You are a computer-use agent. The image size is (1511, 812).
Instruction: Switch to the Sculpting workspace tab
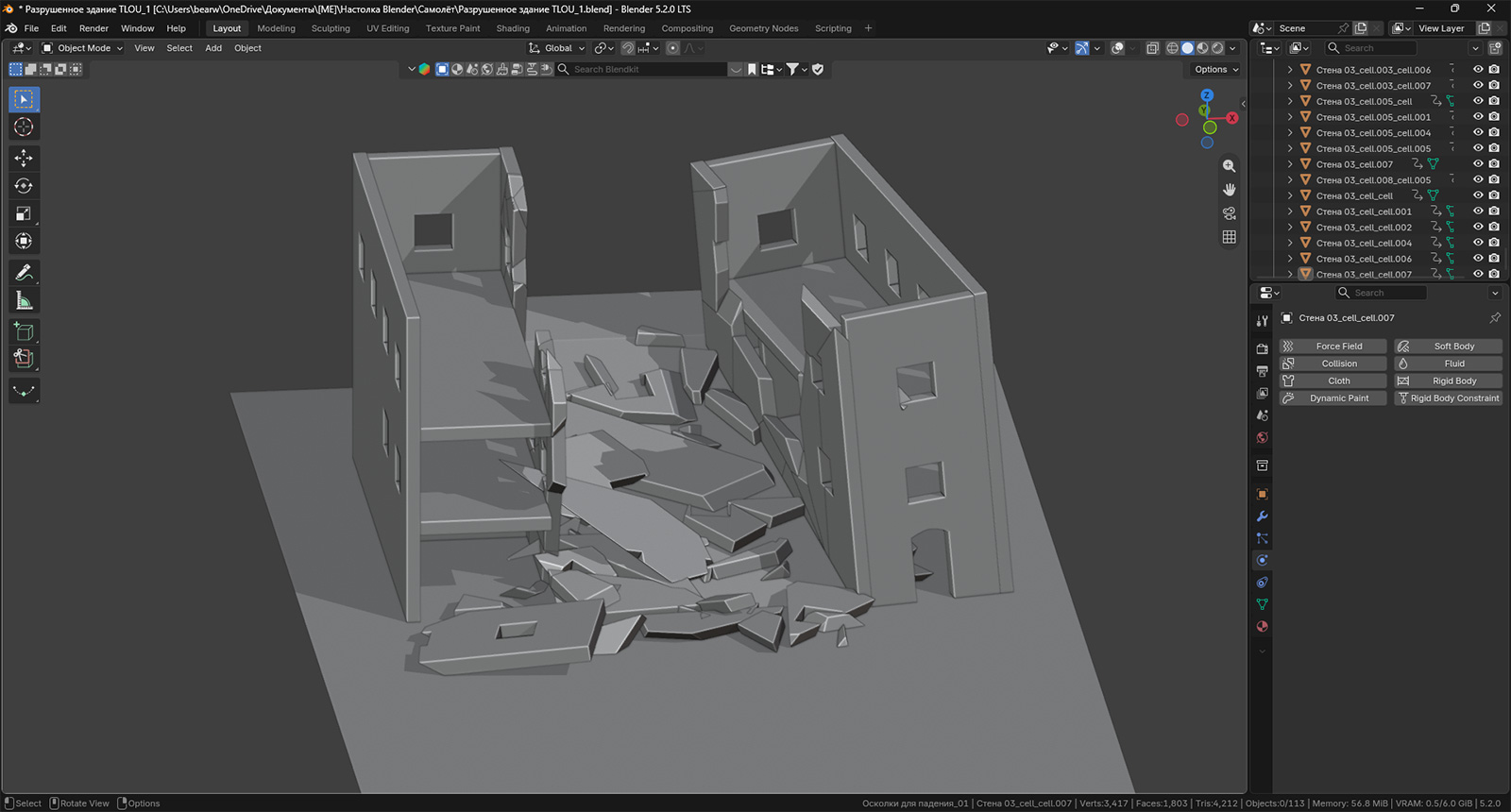331,28
